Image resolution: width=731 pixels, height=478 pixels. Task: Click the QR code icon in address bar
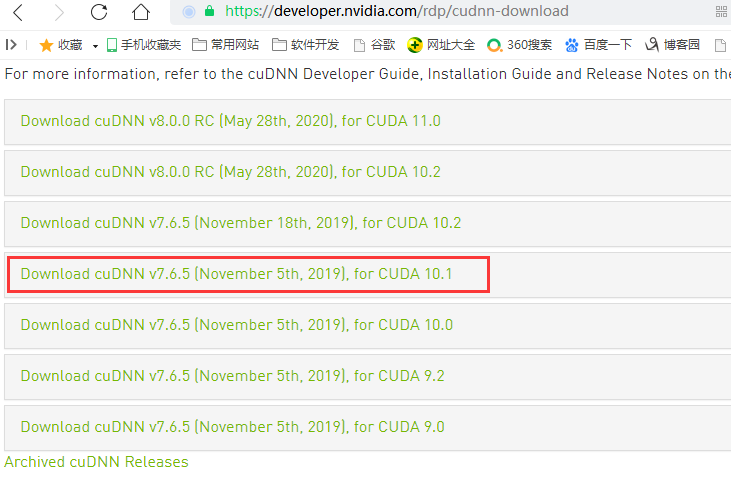(x=721, y=12)
